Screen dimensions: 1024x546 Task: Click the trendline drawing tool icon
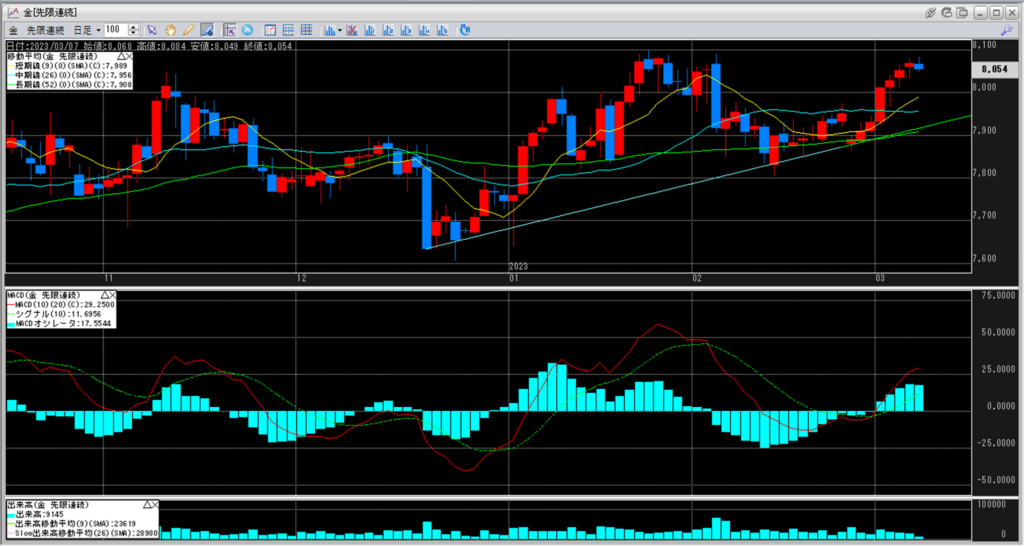pos(207,30)
